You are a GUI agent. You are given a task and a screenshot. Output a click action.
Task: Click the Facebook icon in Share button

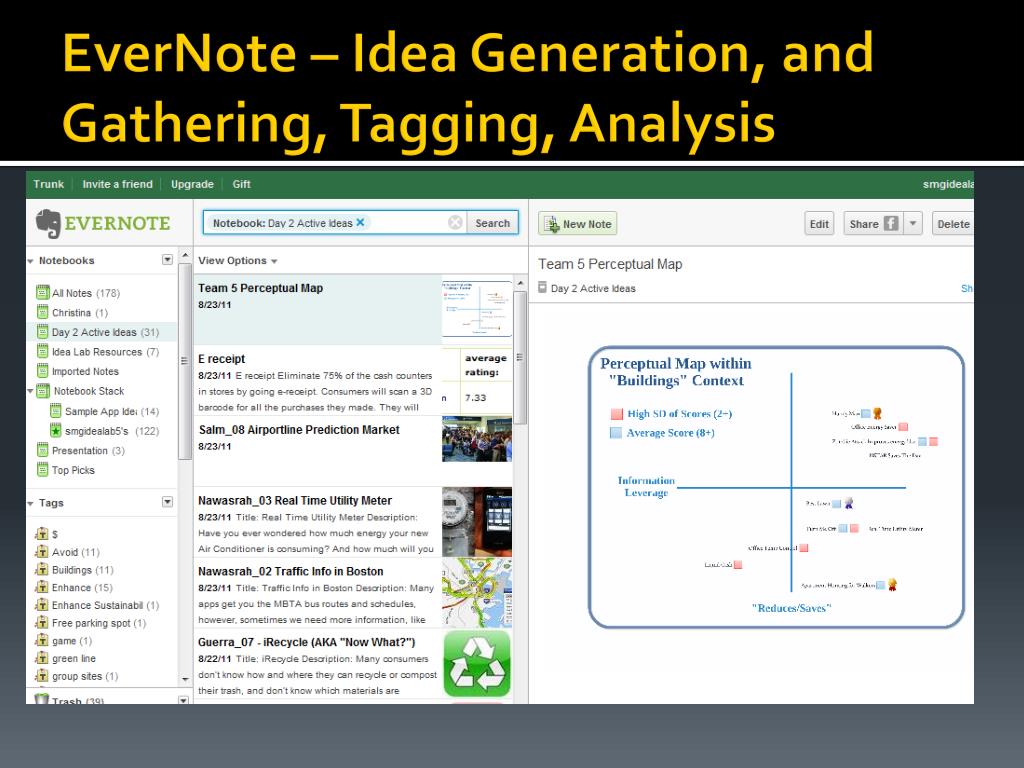(x=891, y=223)
